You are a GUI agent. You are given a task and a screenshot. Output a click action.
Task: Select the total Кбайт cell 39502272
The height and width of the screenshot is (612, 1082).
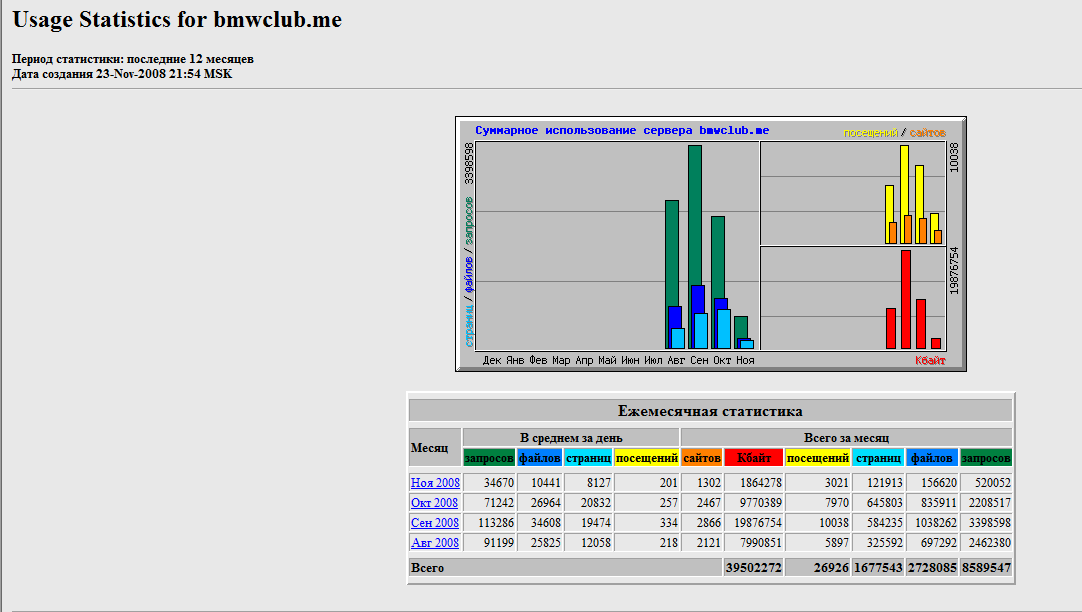click(x=753, y=568)
